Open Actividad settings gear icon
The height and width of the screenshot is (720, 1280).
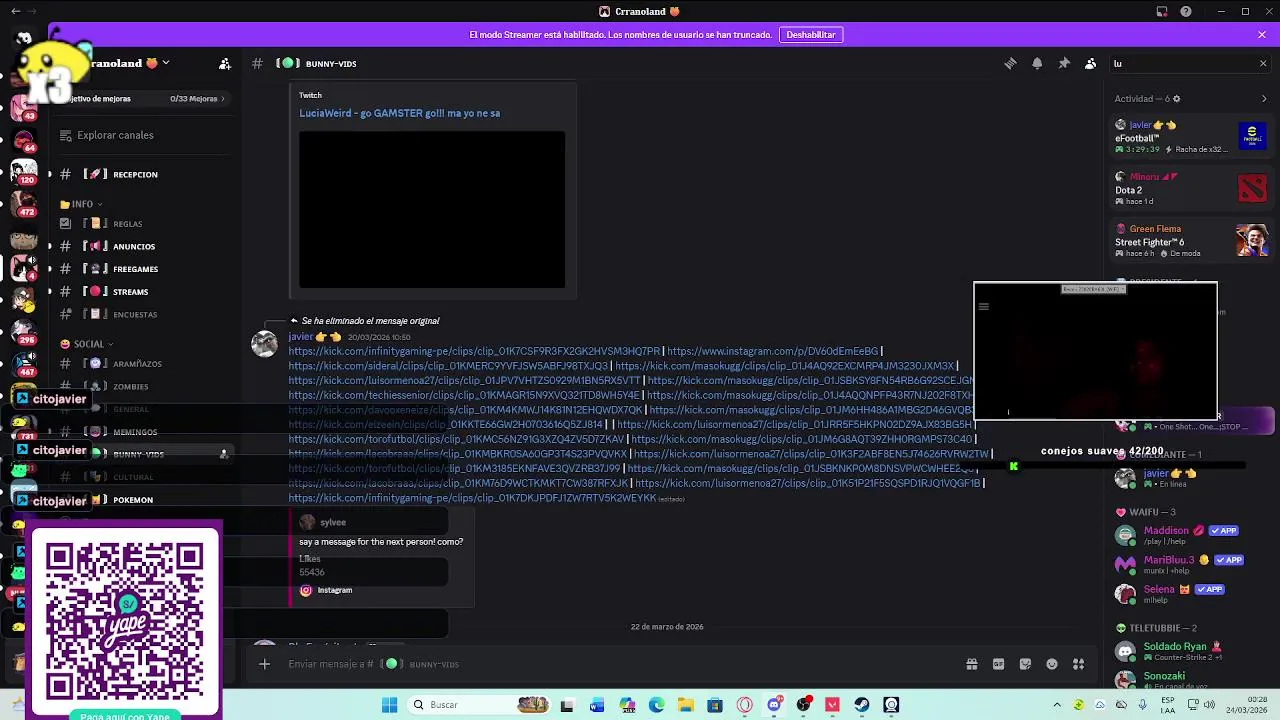pyautogui.click(x=1176, y=99)
